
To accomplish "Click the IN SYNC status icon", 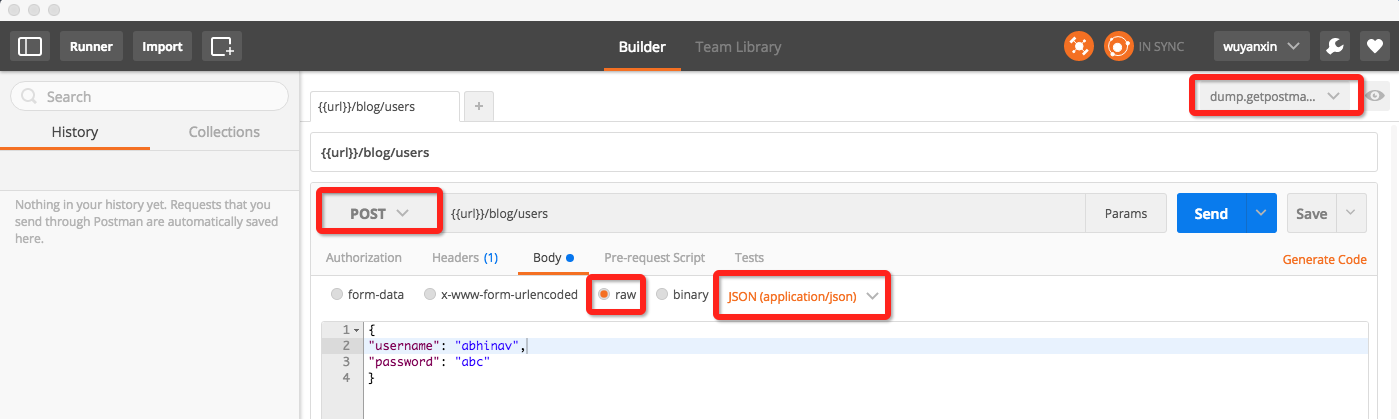I will (x=1118, y=46).
